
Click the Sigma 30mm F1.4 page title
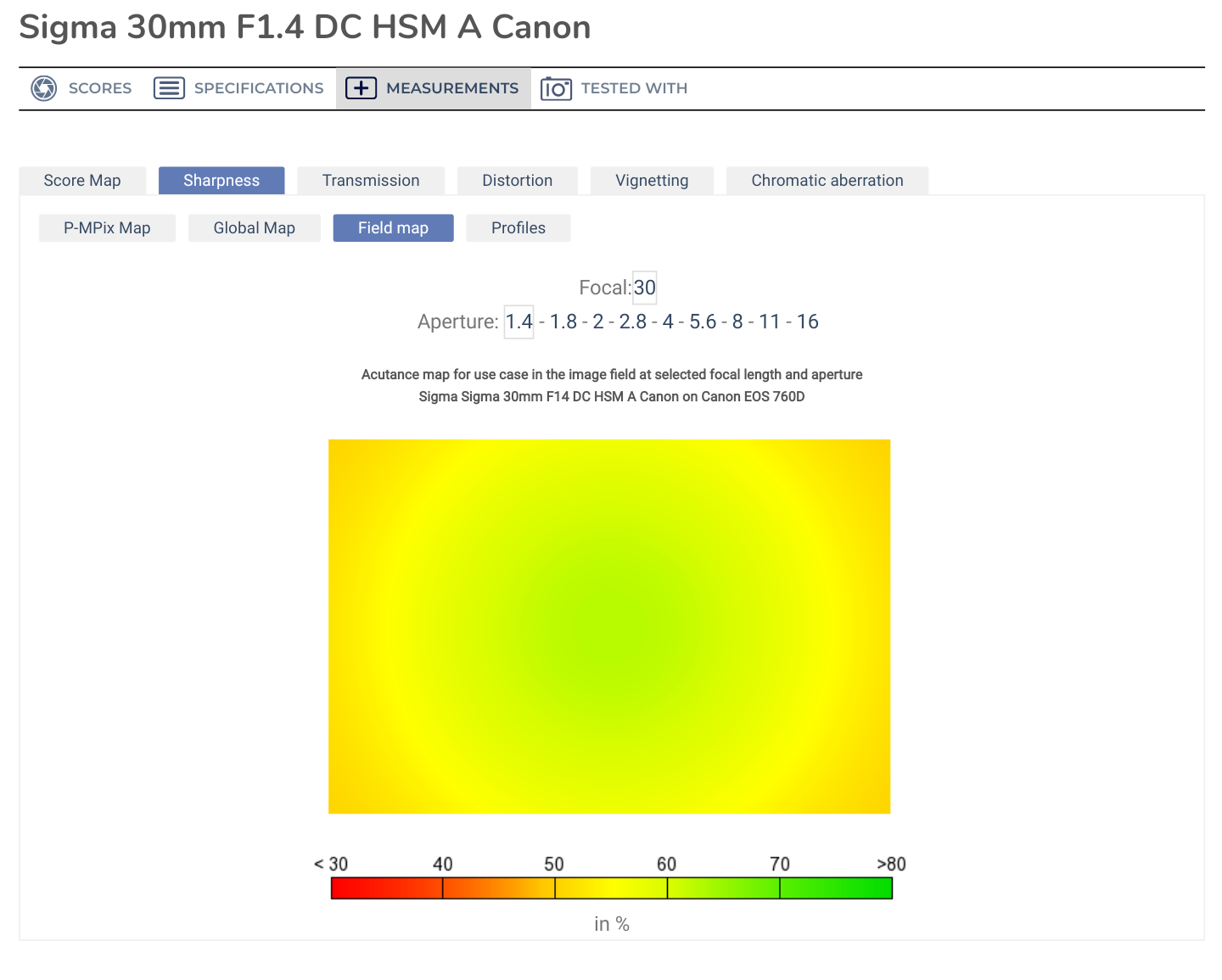pos(305,27)
